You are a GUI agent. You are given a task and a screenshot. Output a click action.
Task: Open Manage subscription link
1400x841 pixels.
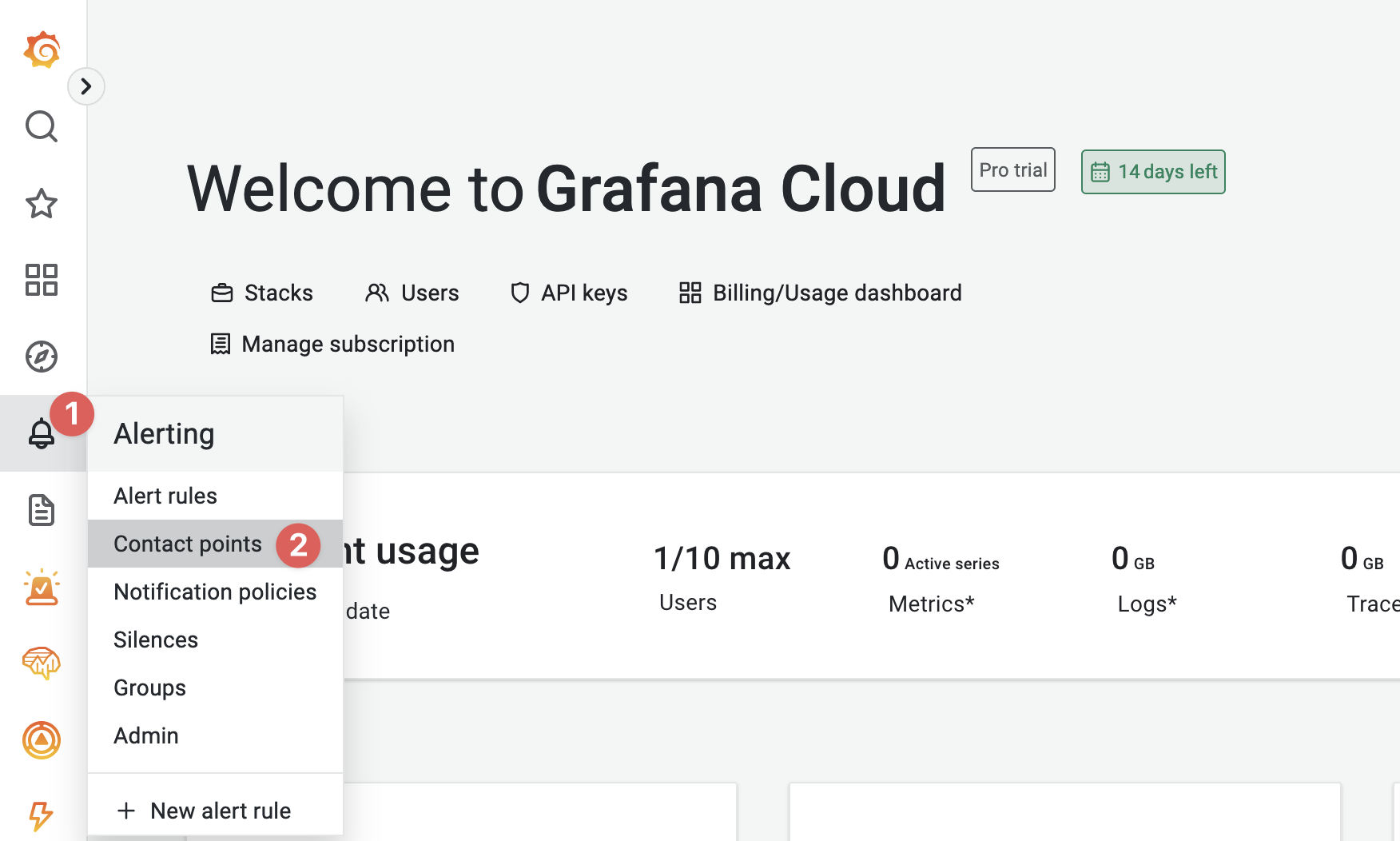tap(332, 344)
